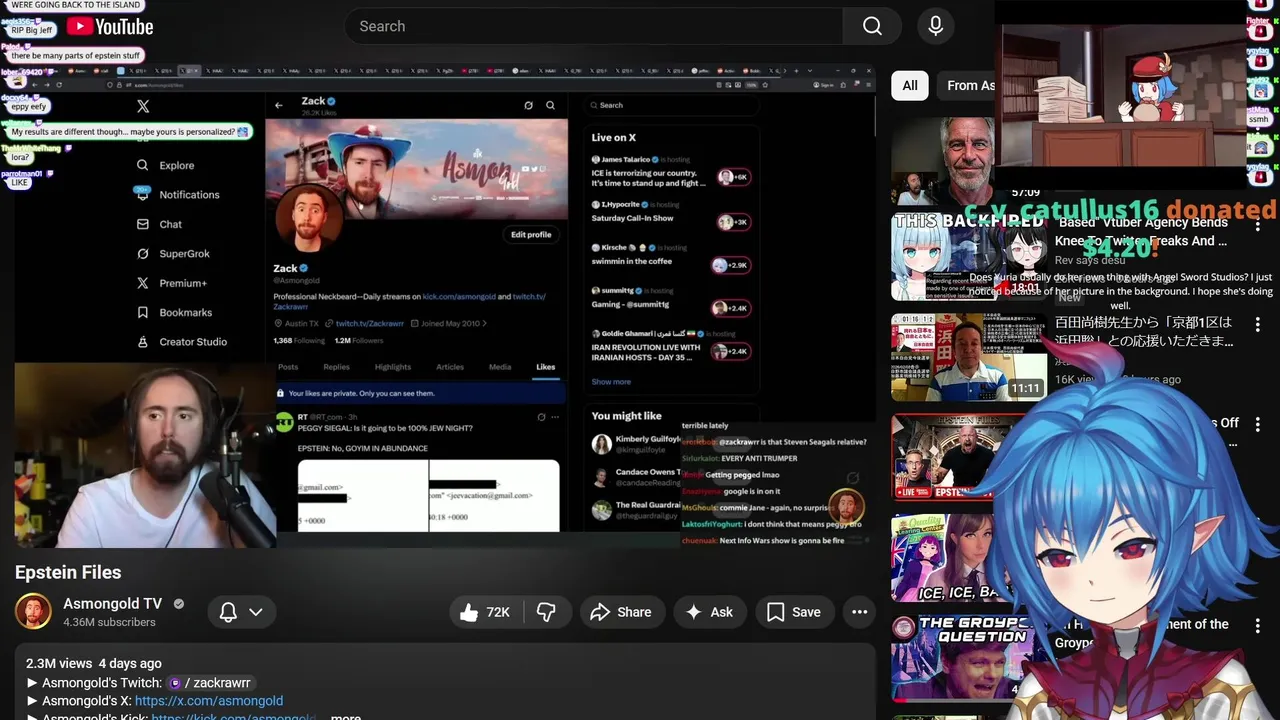
Task: Open Asmongold TV channel name link
Action: pos(112,603)
